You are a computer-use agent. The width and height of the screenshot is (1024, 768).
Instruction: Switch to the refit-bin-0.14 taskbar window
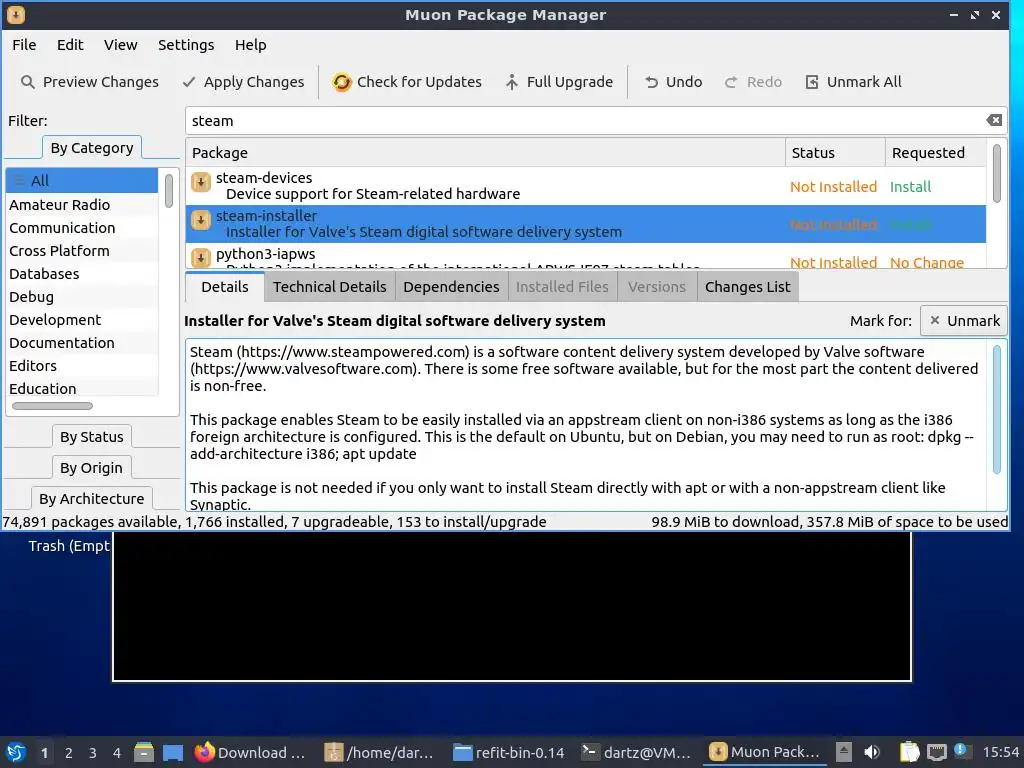pos(509,752)
